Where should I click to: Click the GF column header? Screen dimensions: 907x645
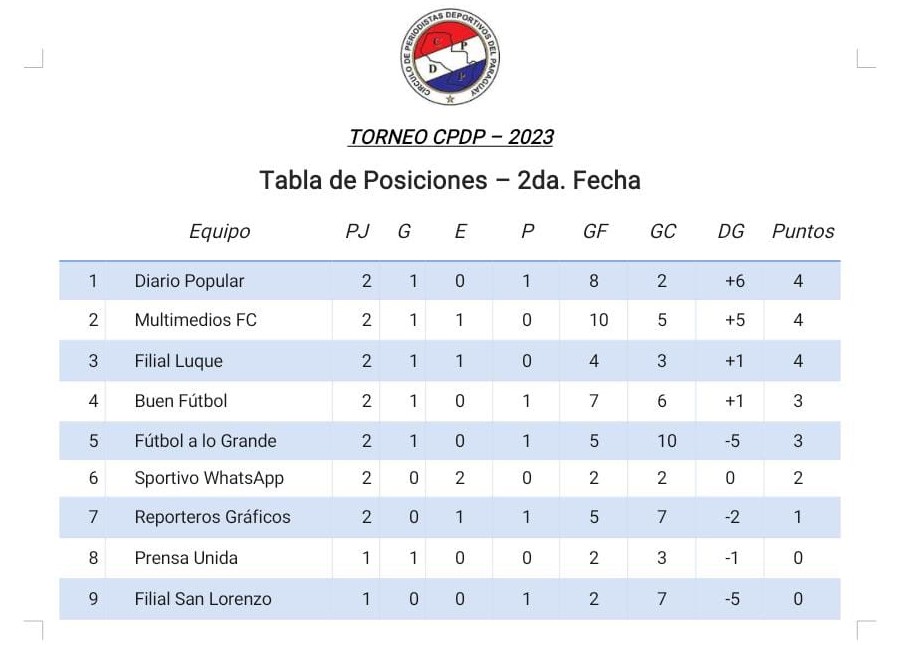tap(595, 231)
